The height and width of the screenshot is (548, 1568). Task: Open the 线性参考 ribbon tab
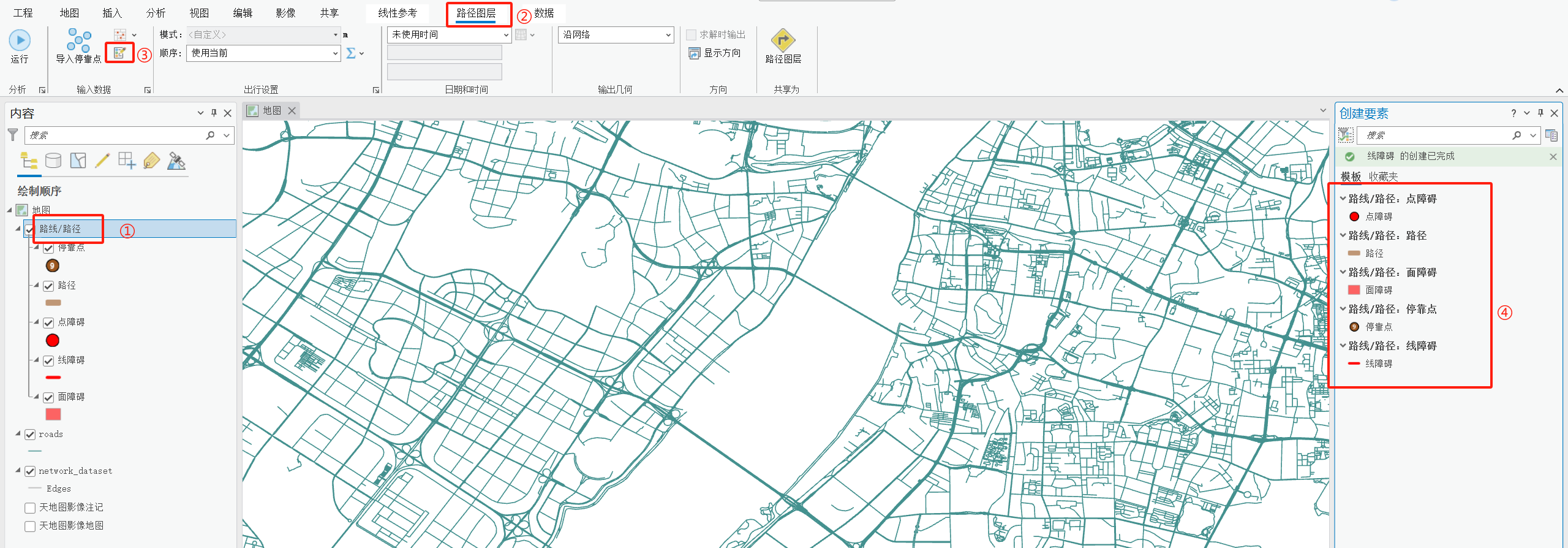398,13
